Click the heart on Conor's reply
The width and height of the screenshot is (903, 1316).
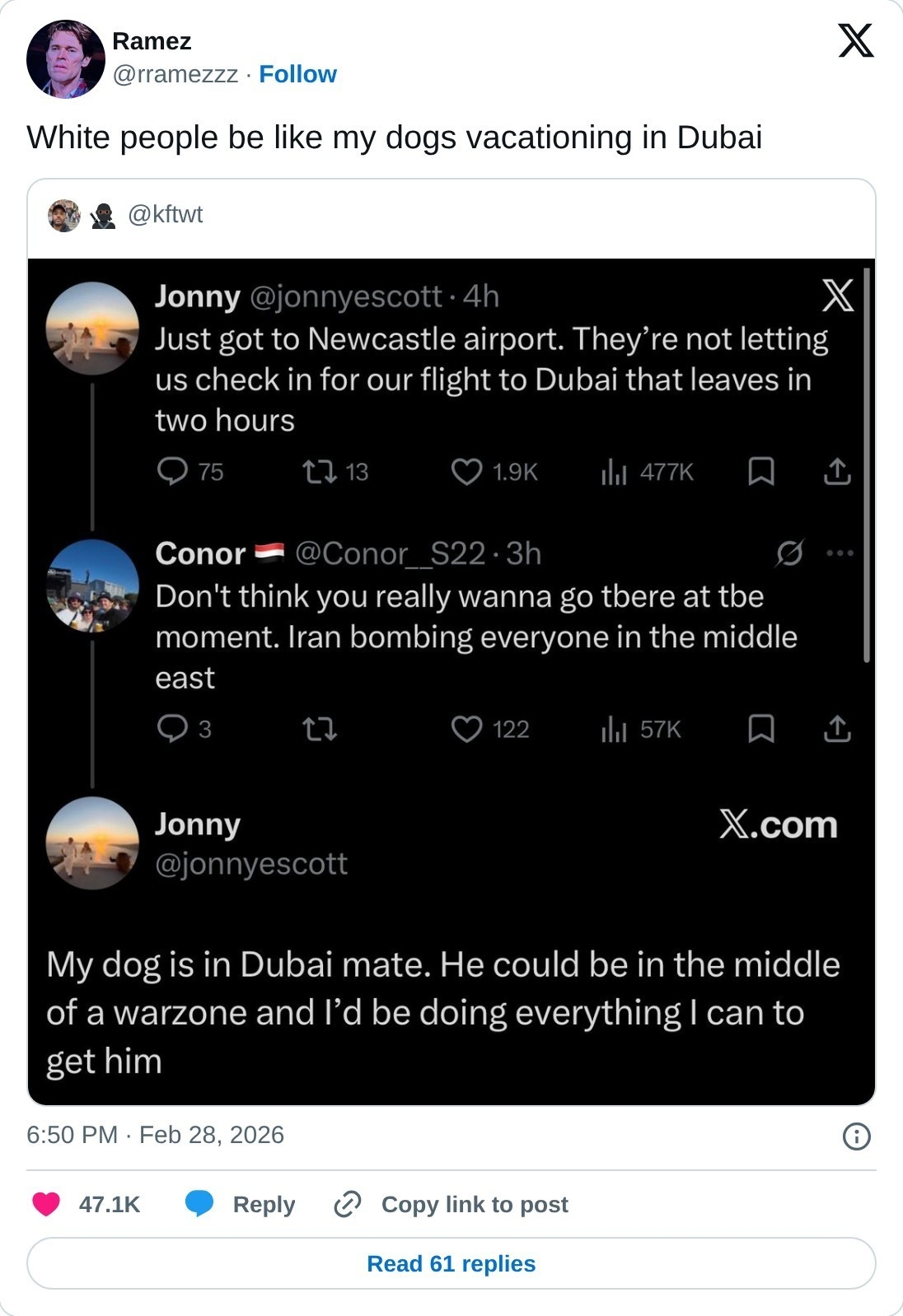click(x=466, y=729)
